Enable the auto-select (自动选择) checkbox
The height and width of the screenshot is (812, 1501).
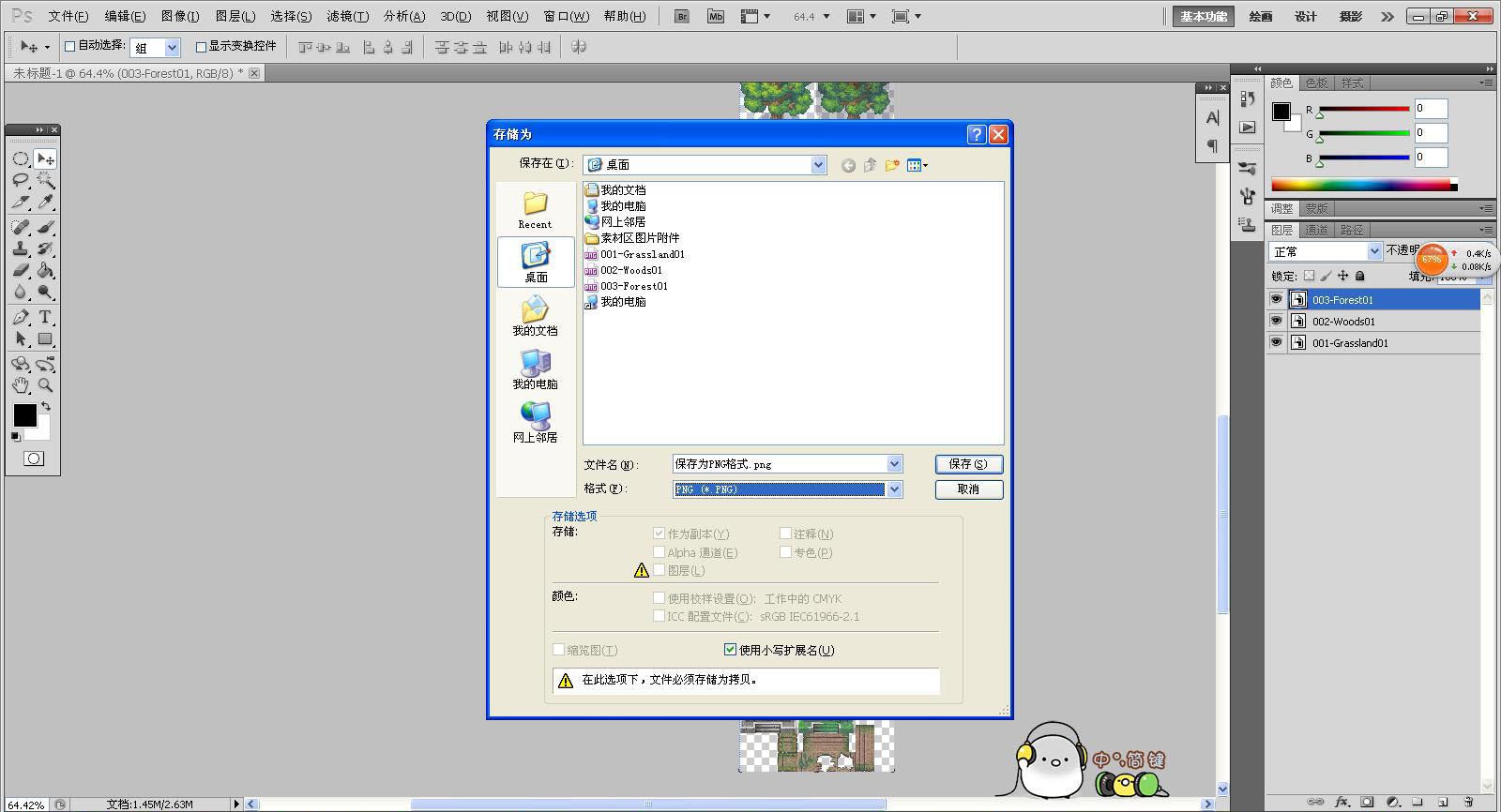point(69,46)
